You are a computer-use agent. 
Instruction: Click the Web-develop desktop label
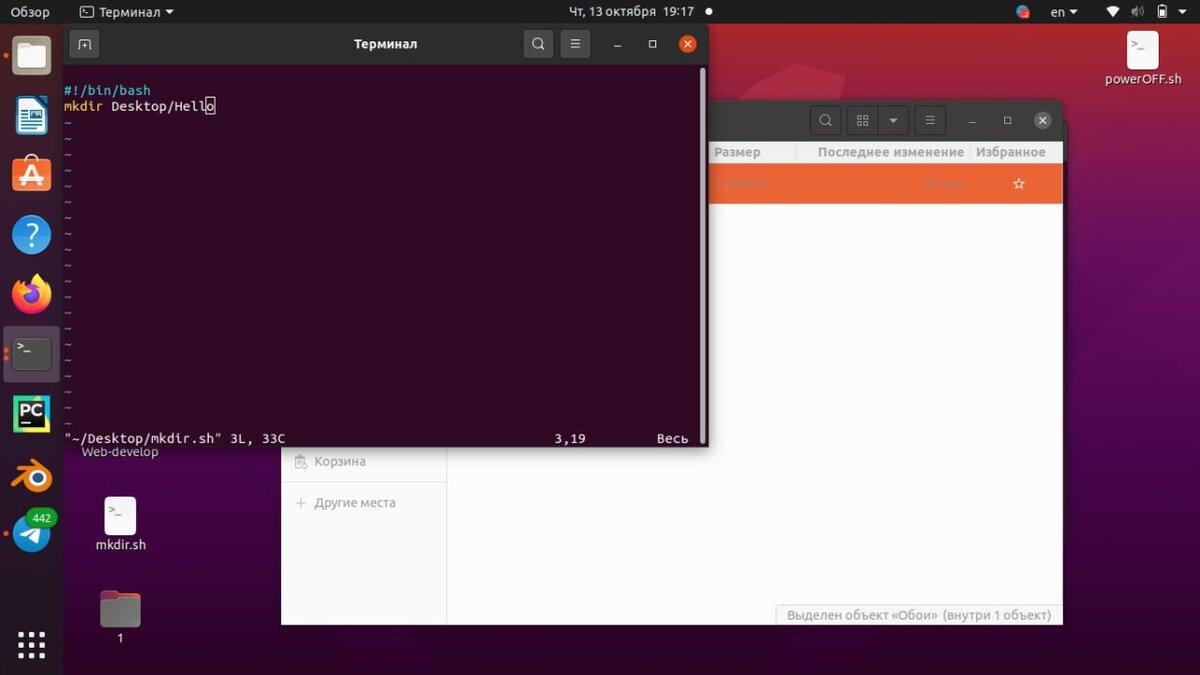click(120, 452)
